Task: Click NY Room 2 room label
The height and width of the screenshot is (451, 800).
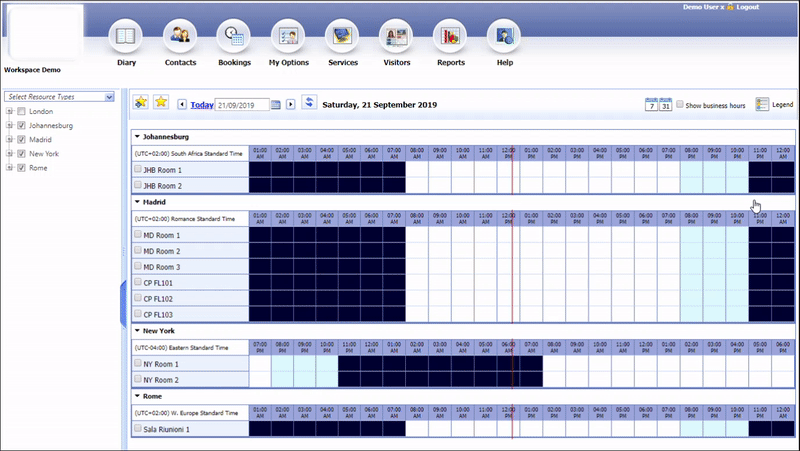Action: [161, 380]
